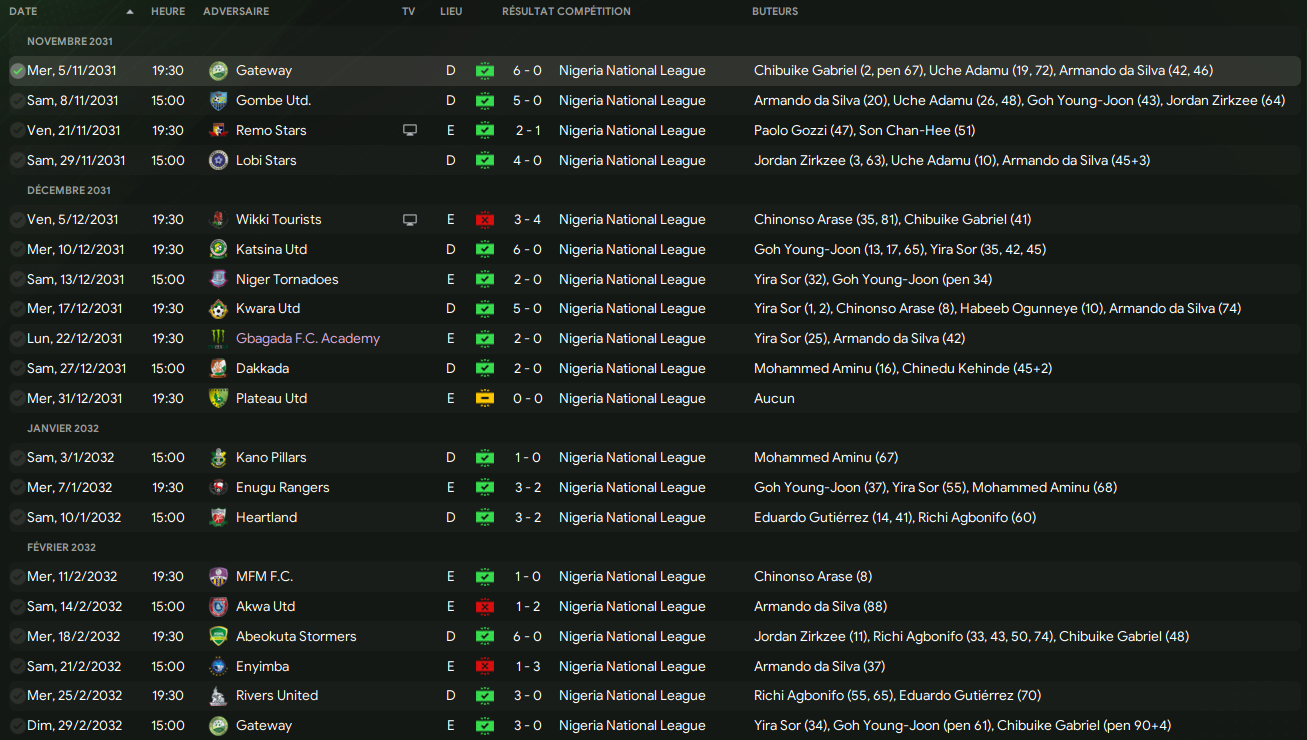Open the Plateau Utd club badge
This screenshot has width=1307, height=740.
(218, 398)
